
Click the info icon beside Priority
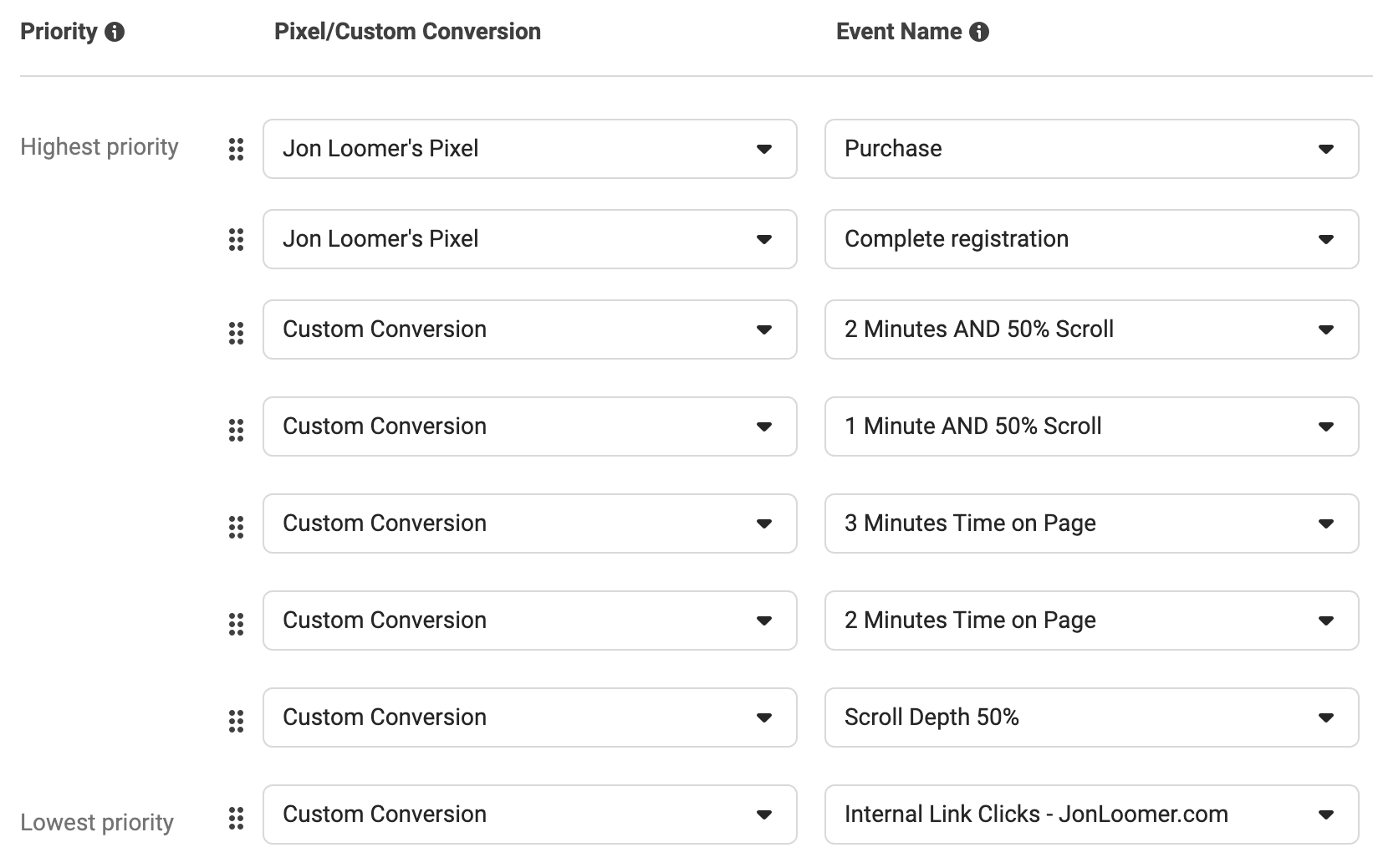115,33
